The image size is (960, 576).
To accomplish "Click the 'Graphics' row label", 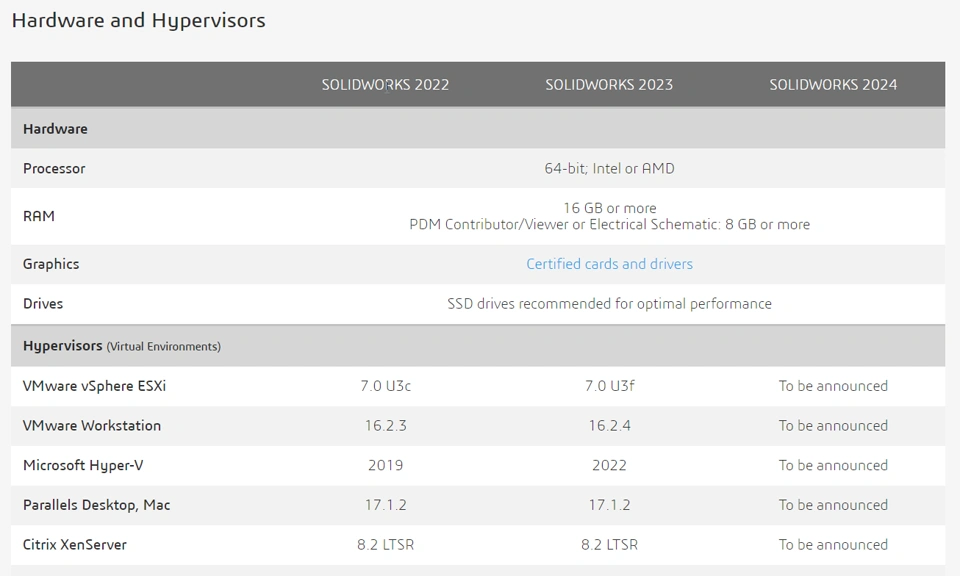I will tap(51, 264).
